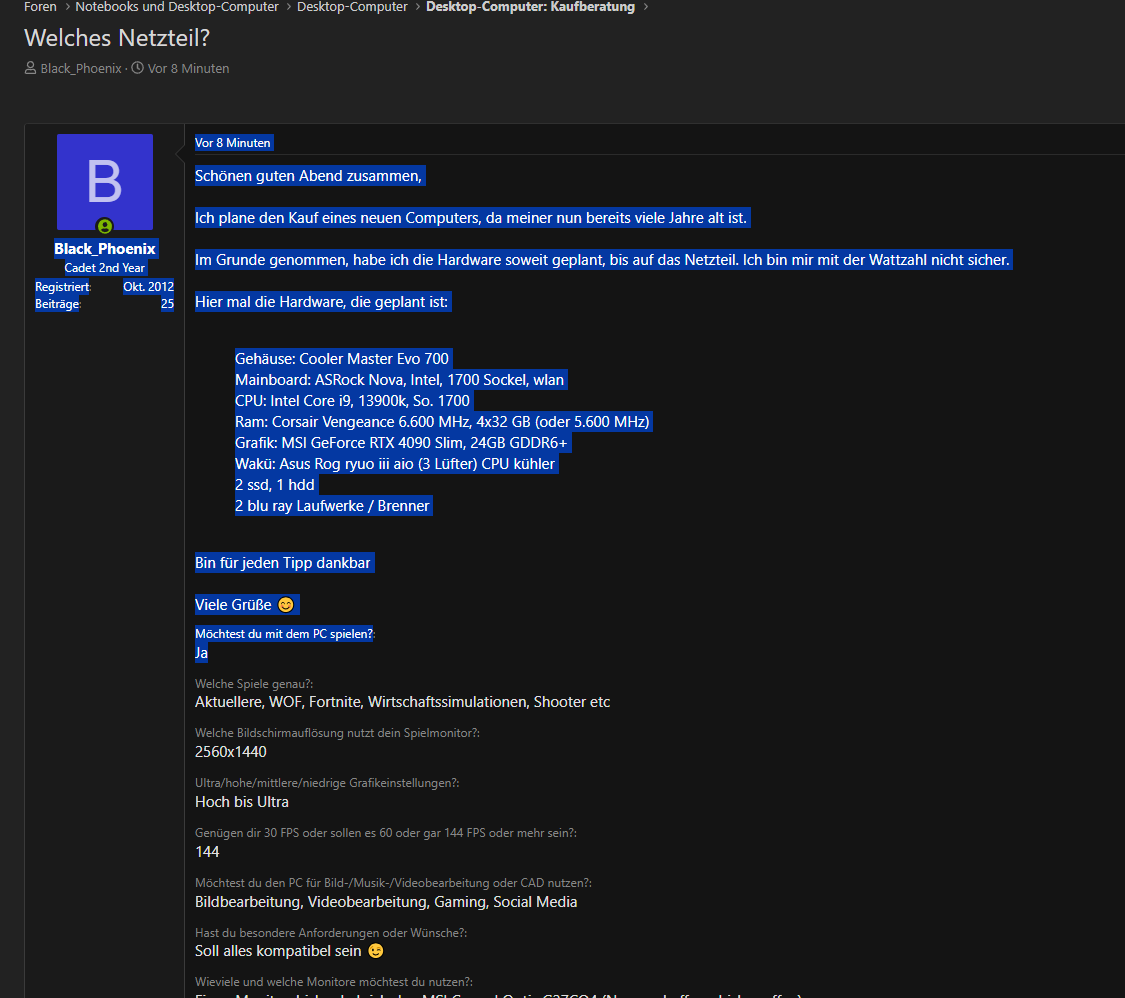The image size is (1125, 998).
Task: Click Registriert label in user info
Action: pyautogui.click(x=62, y=286)
